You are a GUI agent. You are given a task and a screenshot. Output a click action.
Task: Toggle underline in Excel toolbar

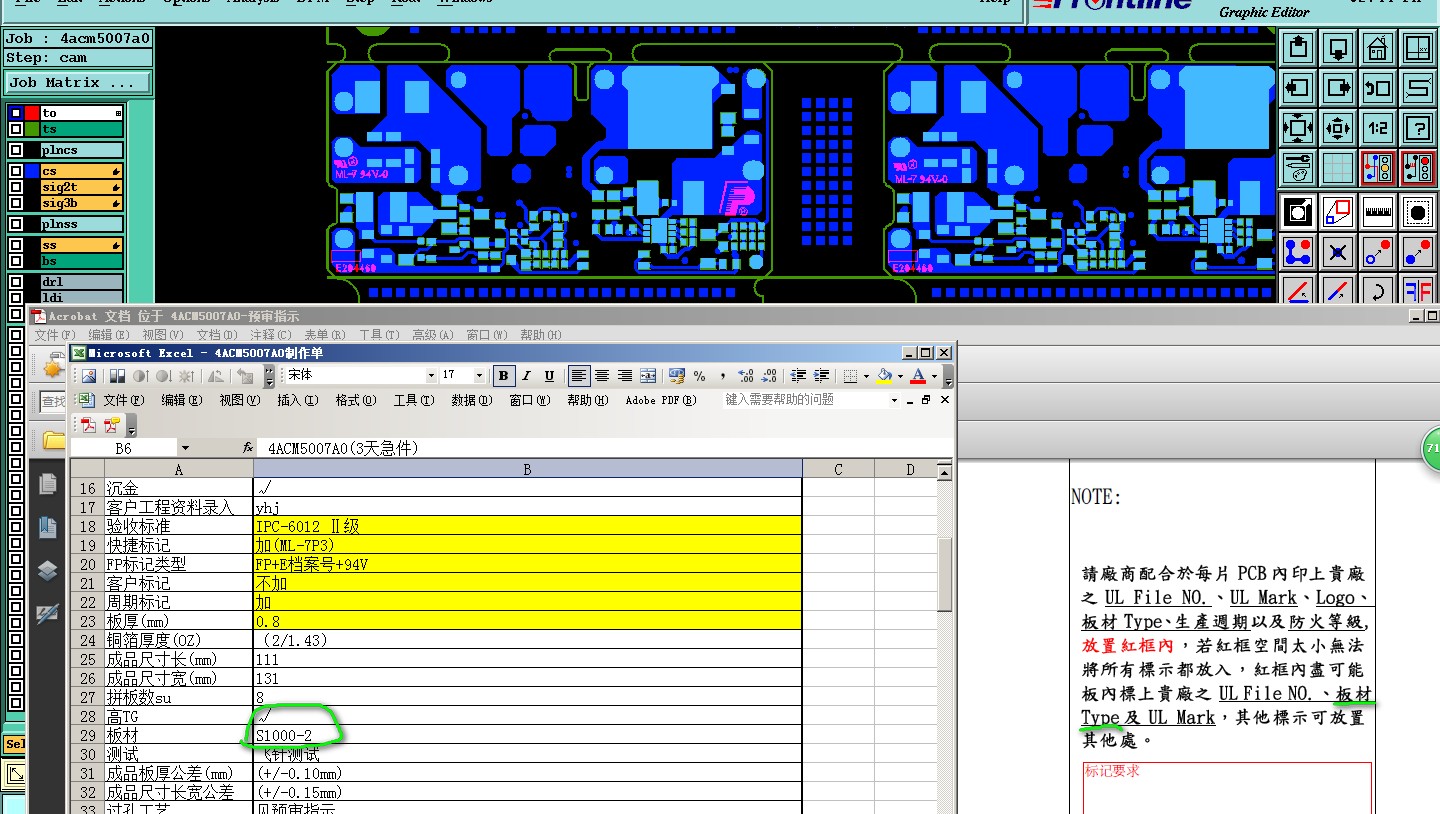(549, 376)
